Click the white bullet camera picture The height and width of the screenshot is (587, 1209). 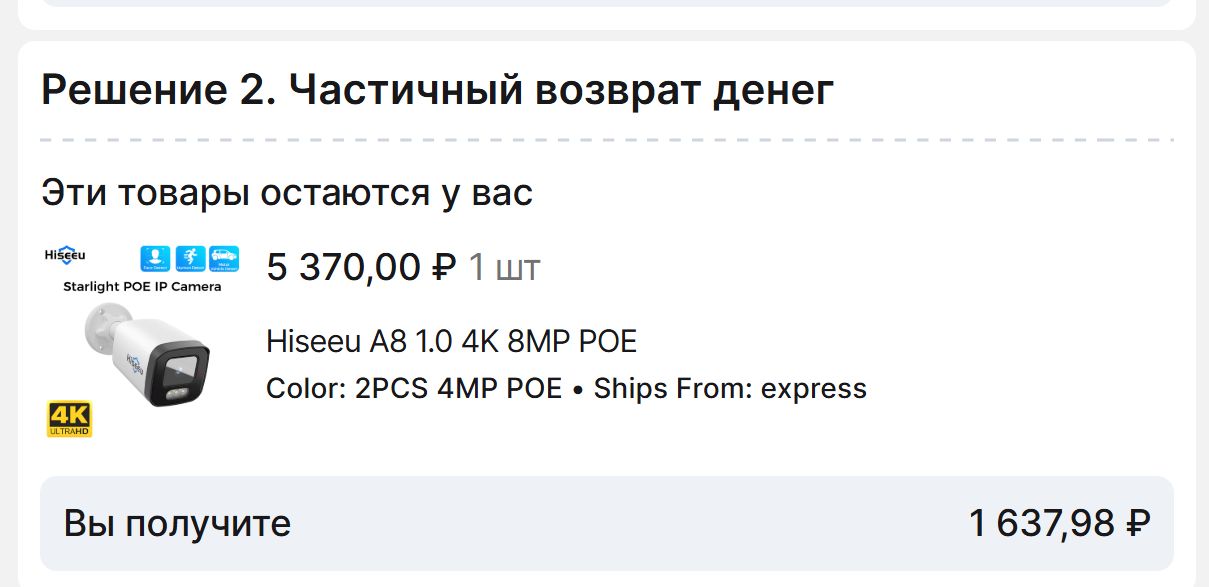click(148, 355)
